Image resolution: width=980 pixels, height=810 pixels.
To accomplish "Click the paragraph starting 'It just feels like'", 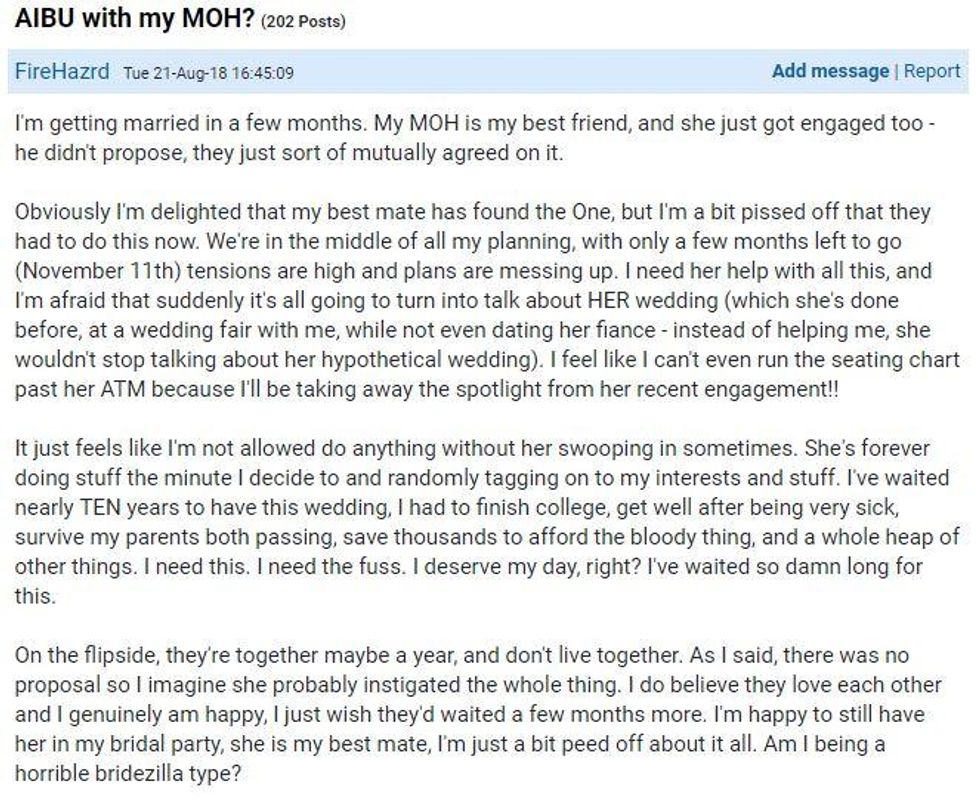I will pos(487,522).
